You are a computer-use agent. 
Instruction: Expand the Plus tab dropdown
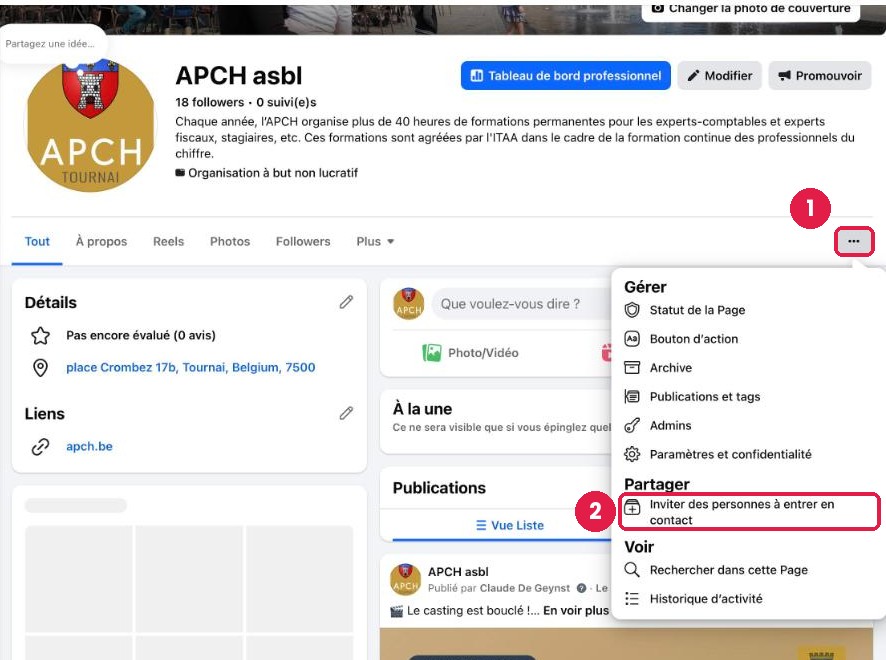pos(375,241)
